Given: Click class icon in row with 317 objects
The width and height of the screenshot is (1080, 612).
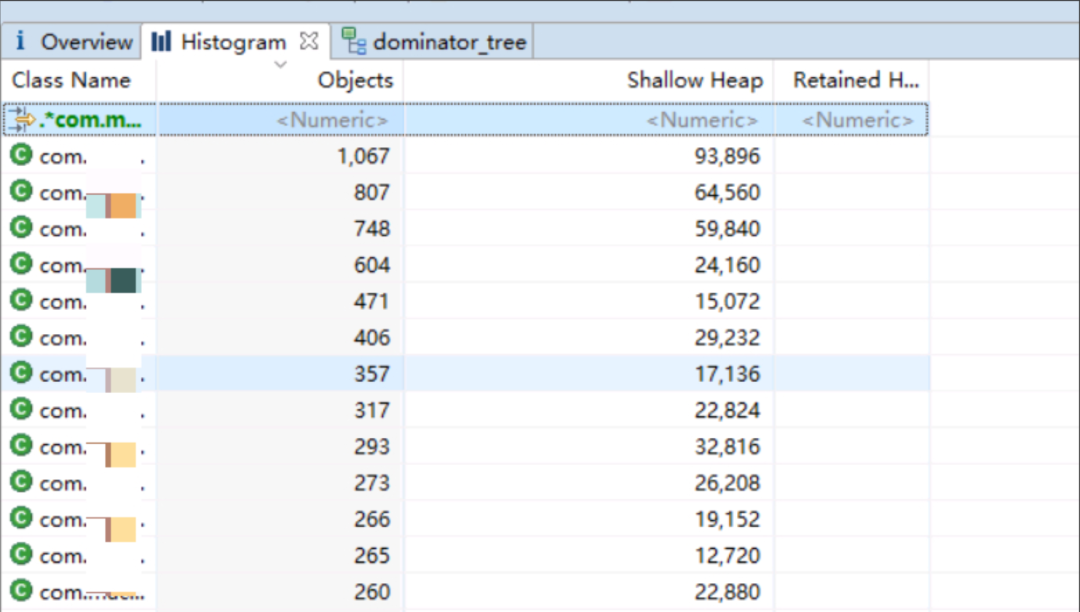Looking at the screenshot, I should [21, 409].
